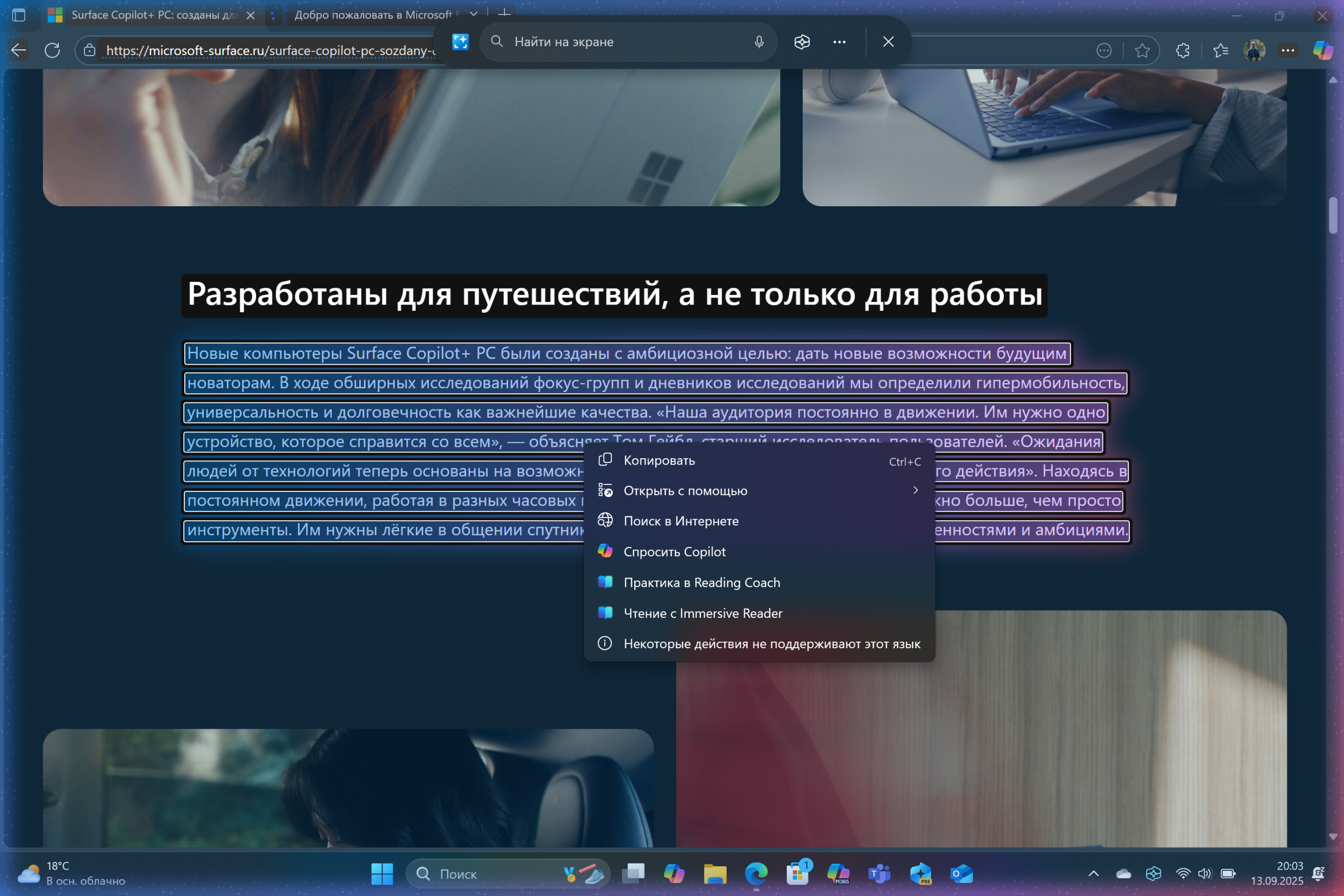This screenshot has width=1344, height=896.
Task: Select 'Поиск в Интернете' in context menu
Action: (x=759, y=521)
